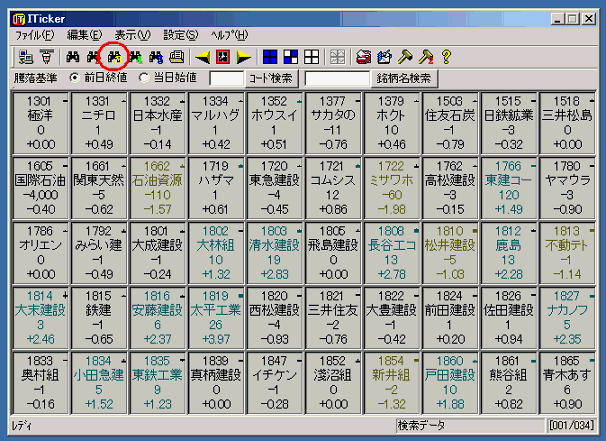The width and height of the screenshot is (606, 441).
Task: Click the コード検索 button
Action: pos(271,78)
